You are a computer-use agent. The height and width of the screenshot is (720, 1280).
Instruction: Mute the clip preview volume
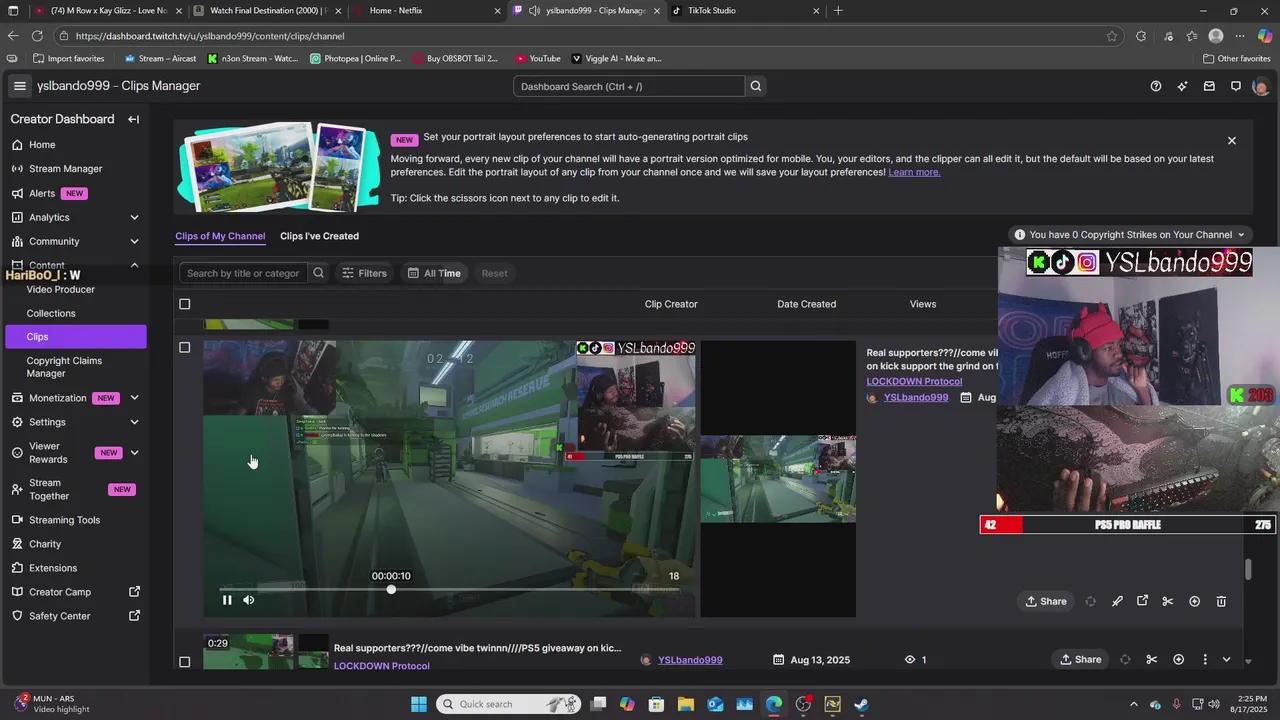point(249,600)
